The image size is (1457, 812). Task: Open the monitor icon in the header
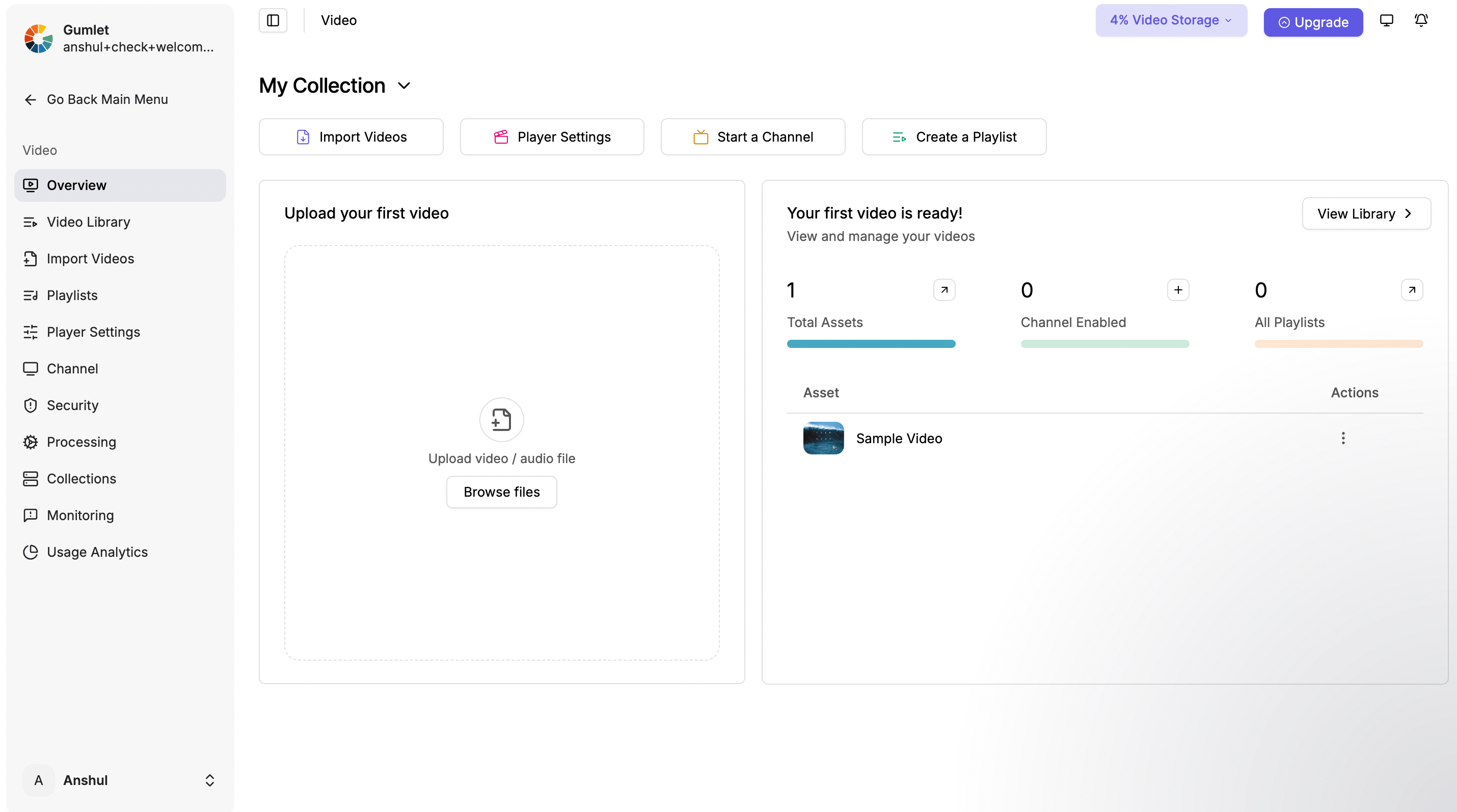[1386, 20]
